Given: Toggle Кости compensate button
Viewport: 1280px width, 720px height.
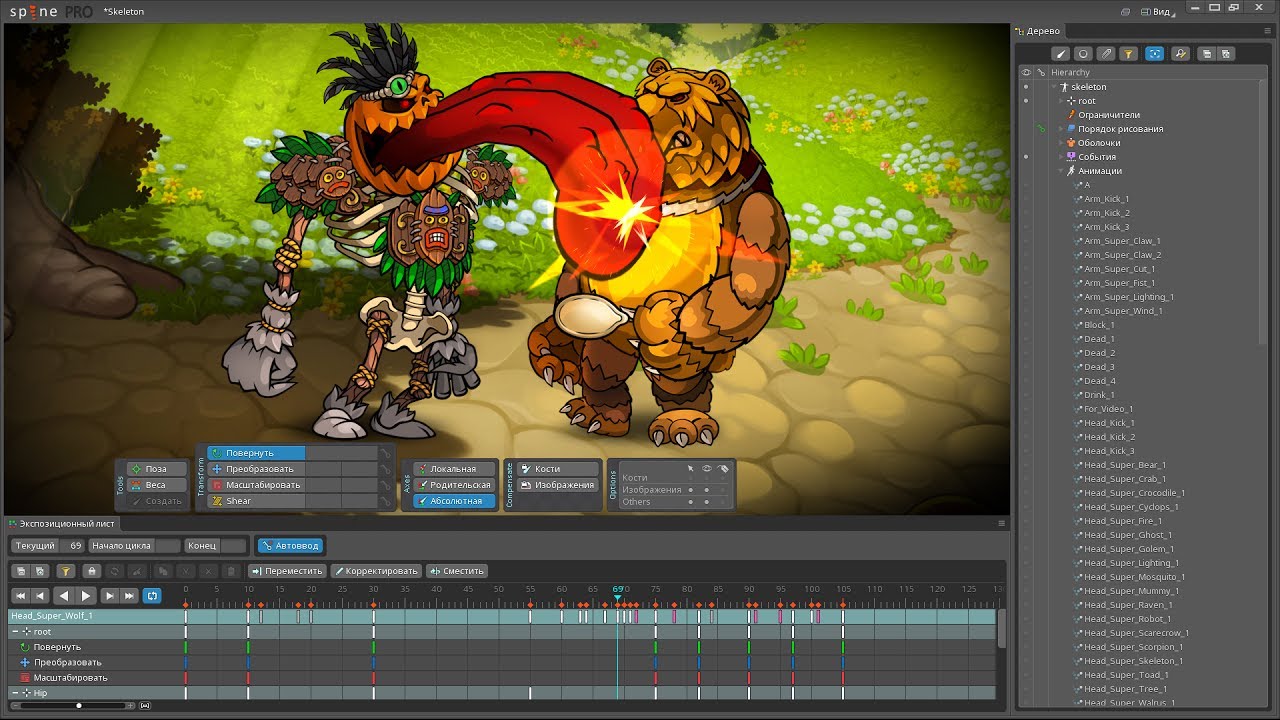Looking at the screenshot, I should click(558, 469).
